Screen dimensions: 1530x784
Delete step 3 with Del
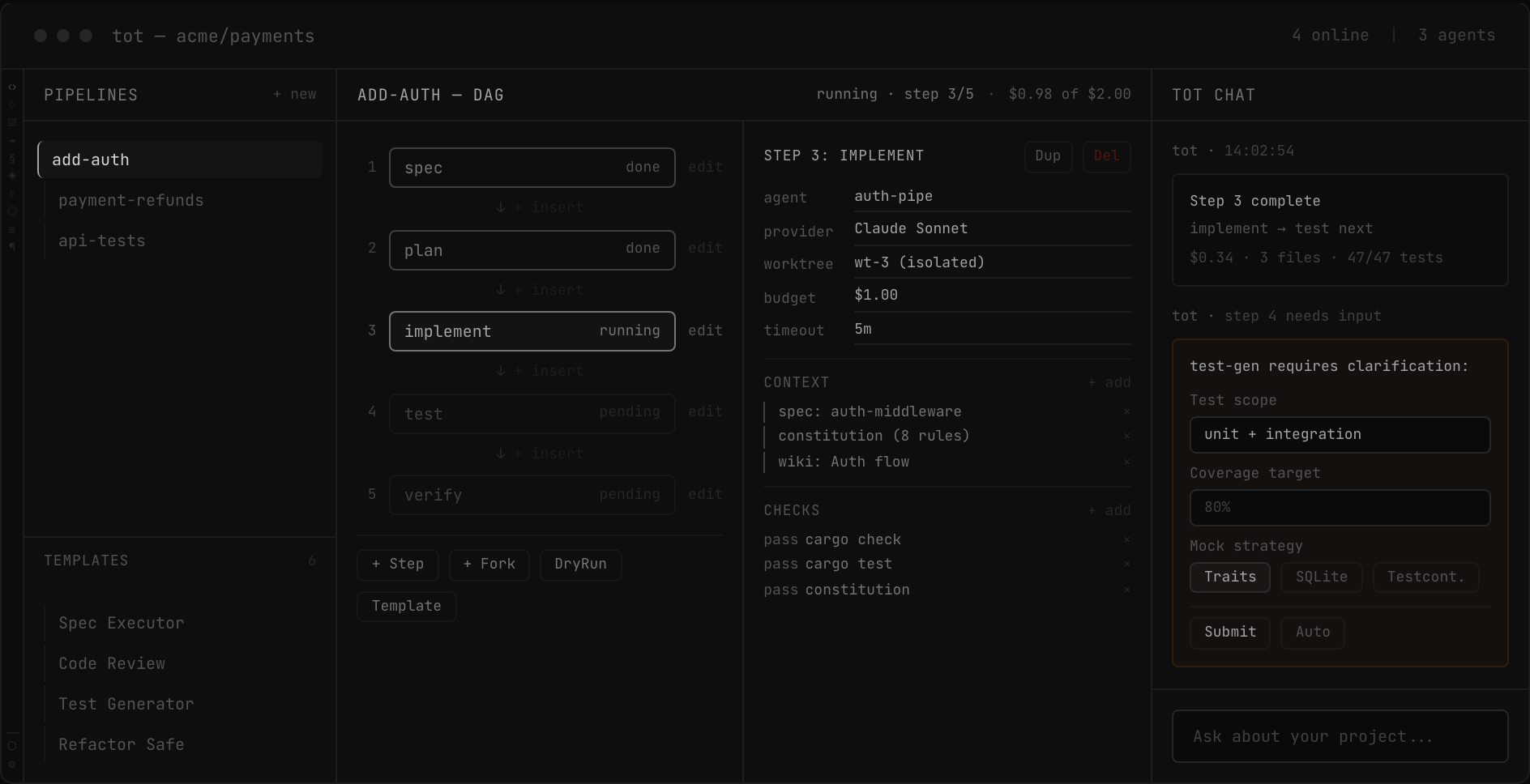1107,156
